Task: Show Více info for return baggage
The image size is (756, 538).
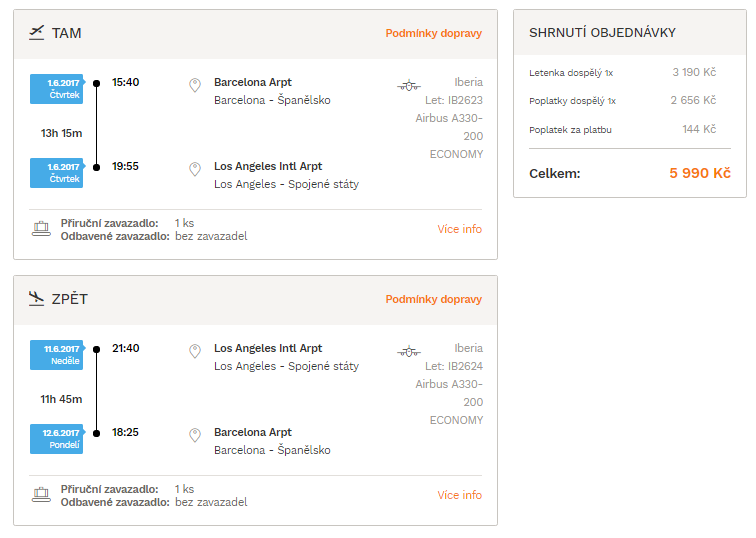Action: tap(459, 495)
